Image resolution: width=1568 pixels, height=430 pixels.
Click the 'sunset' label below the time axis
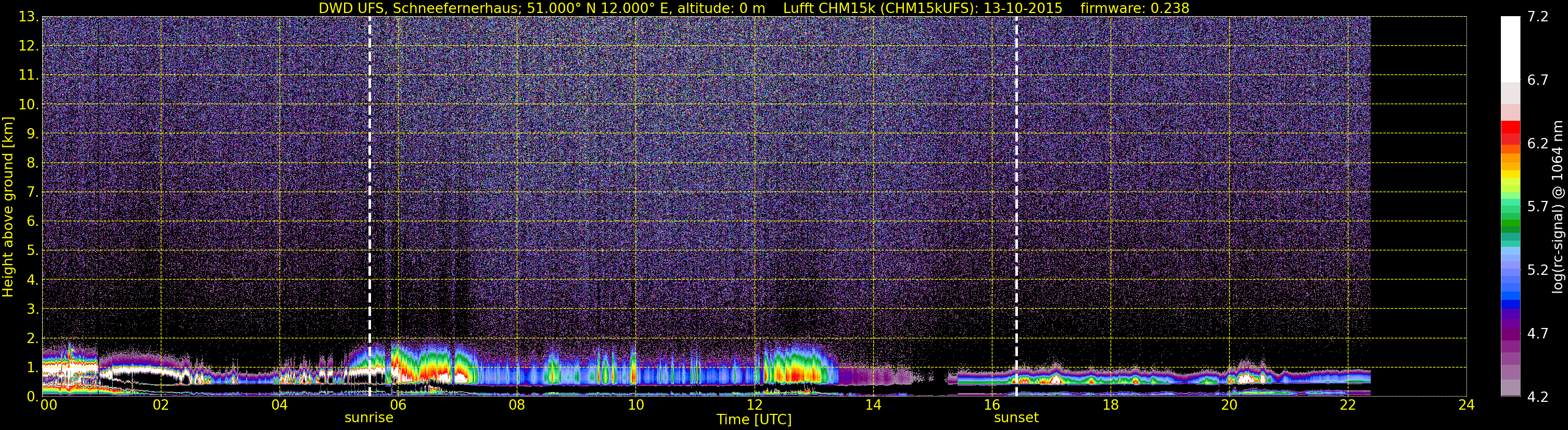coord(1016,418)
